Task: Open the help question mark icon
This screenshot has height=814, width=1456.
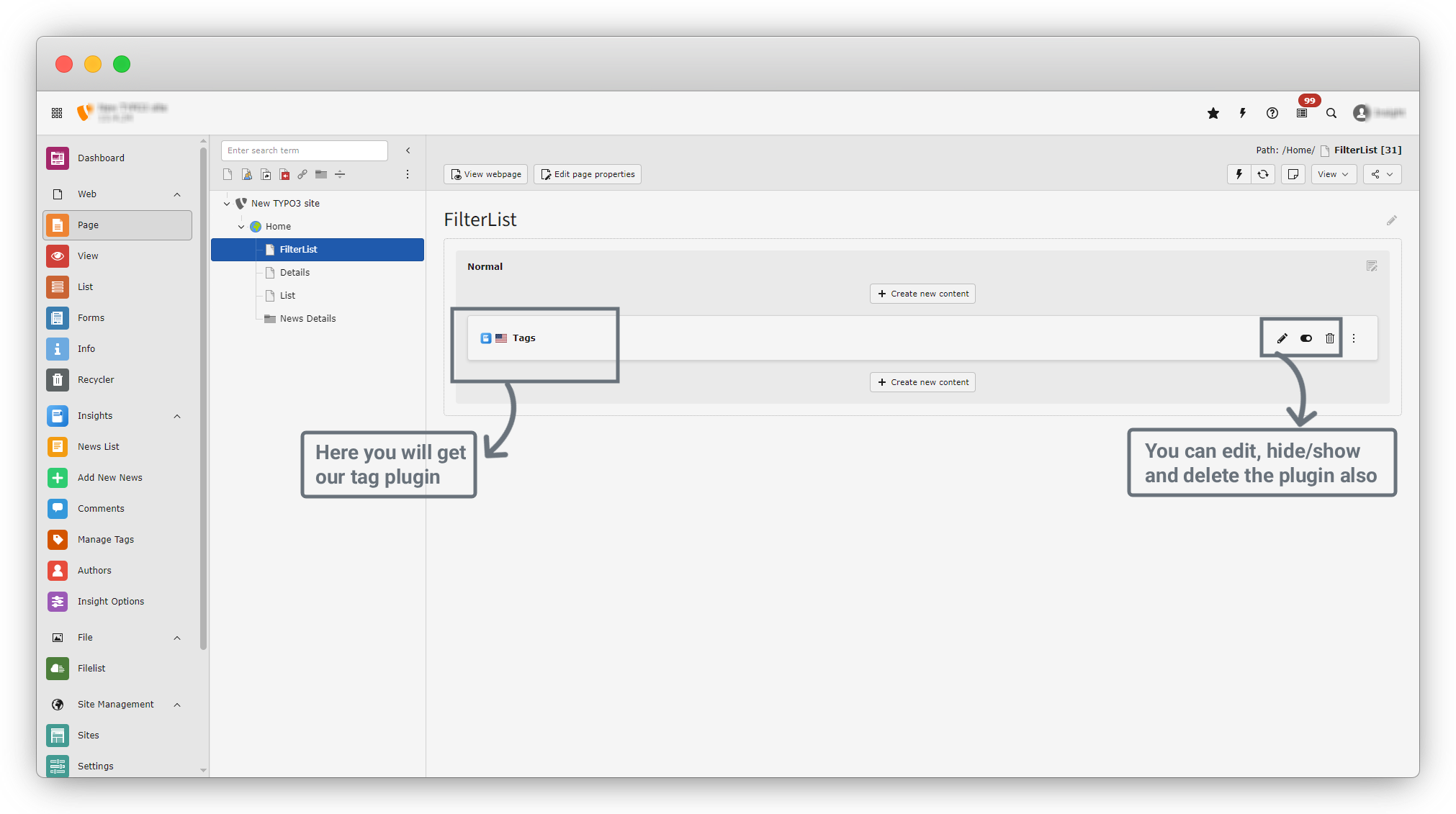Action: click(x=1272, y=113)
